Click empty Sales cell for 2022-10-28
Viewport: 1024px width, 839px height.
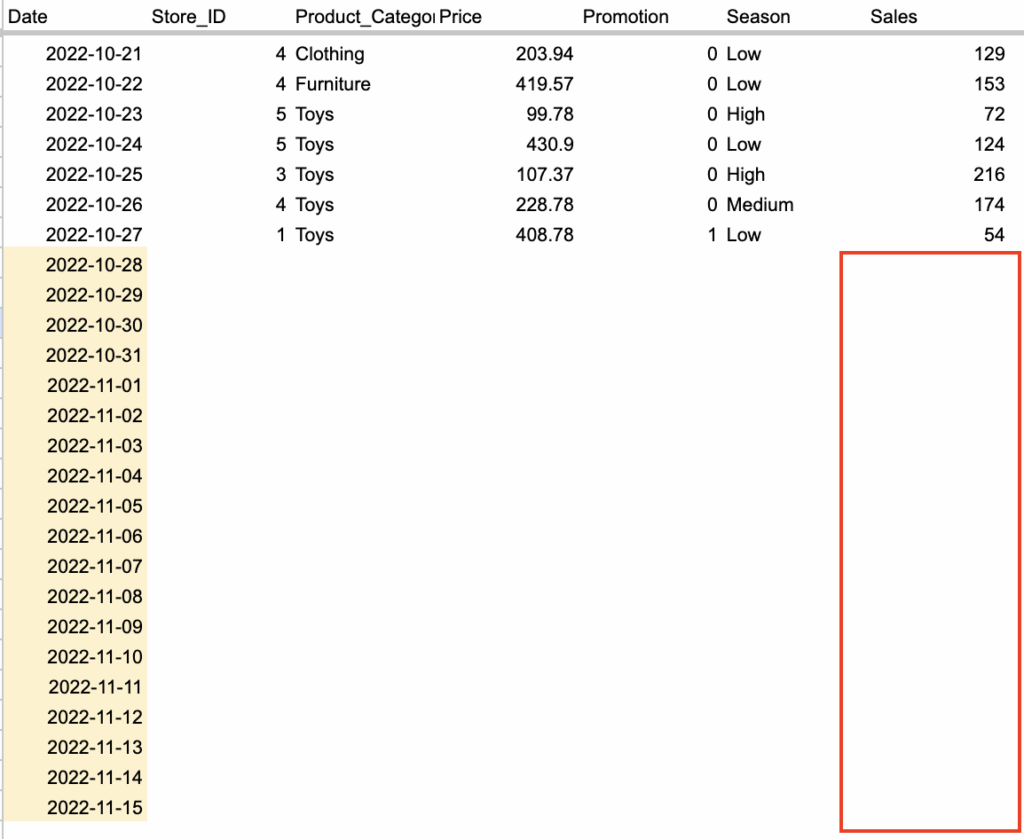point(930,266)
